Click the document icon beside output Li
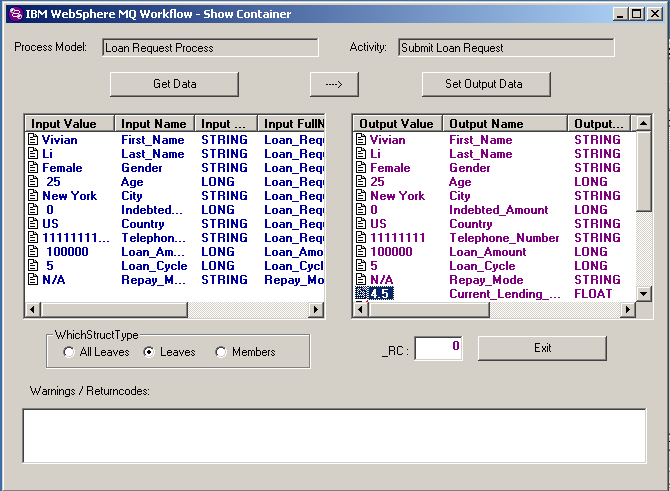The height and width of the screenshot is (491, 670). (x=361, y=153)
